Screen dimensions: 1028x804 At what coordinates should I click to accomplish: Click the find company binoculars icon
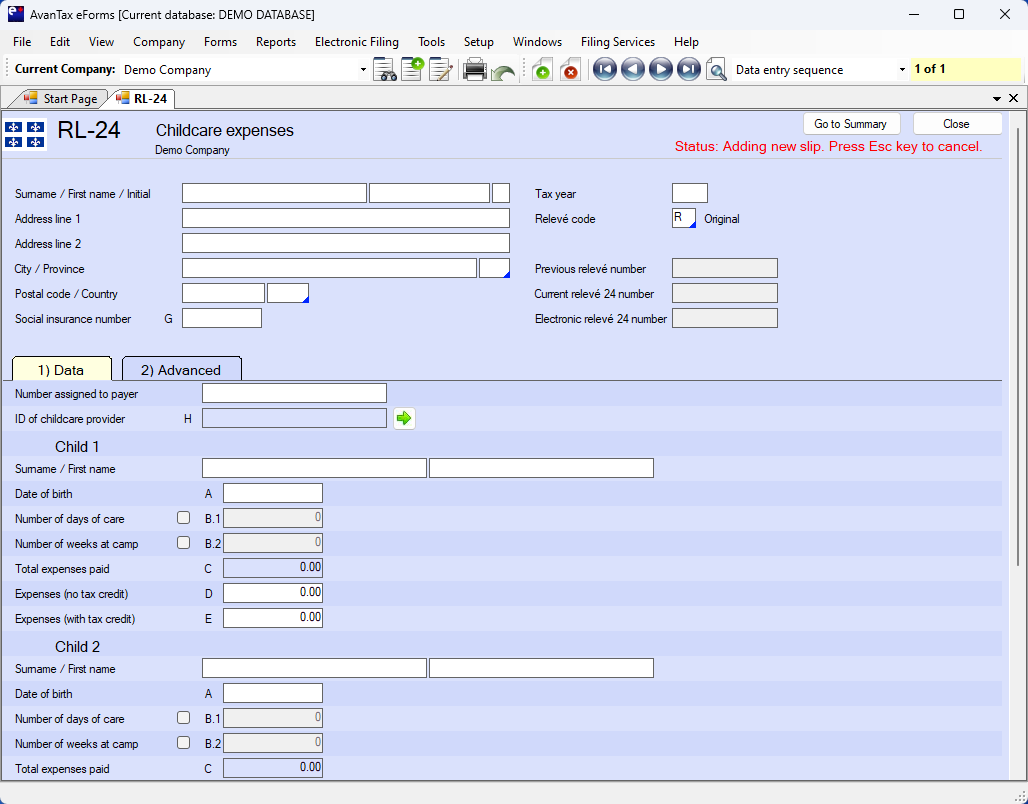385,70
